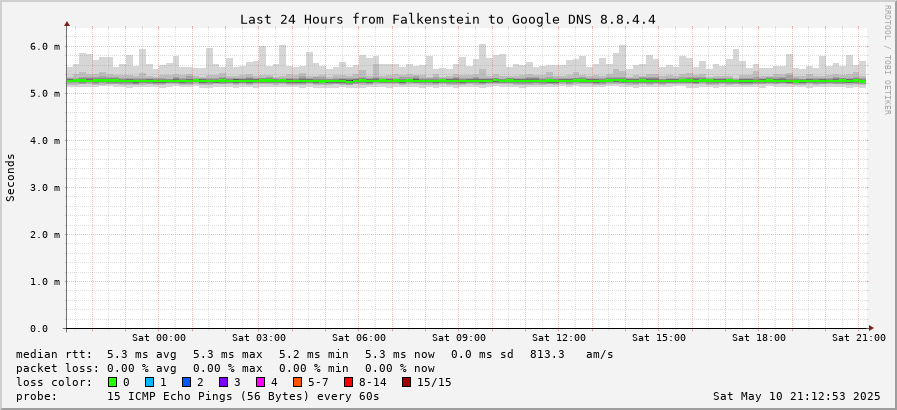Click the 'Sat 03:00' time label
The height and width of the screenshot is (410, 897).
[259, 338]
